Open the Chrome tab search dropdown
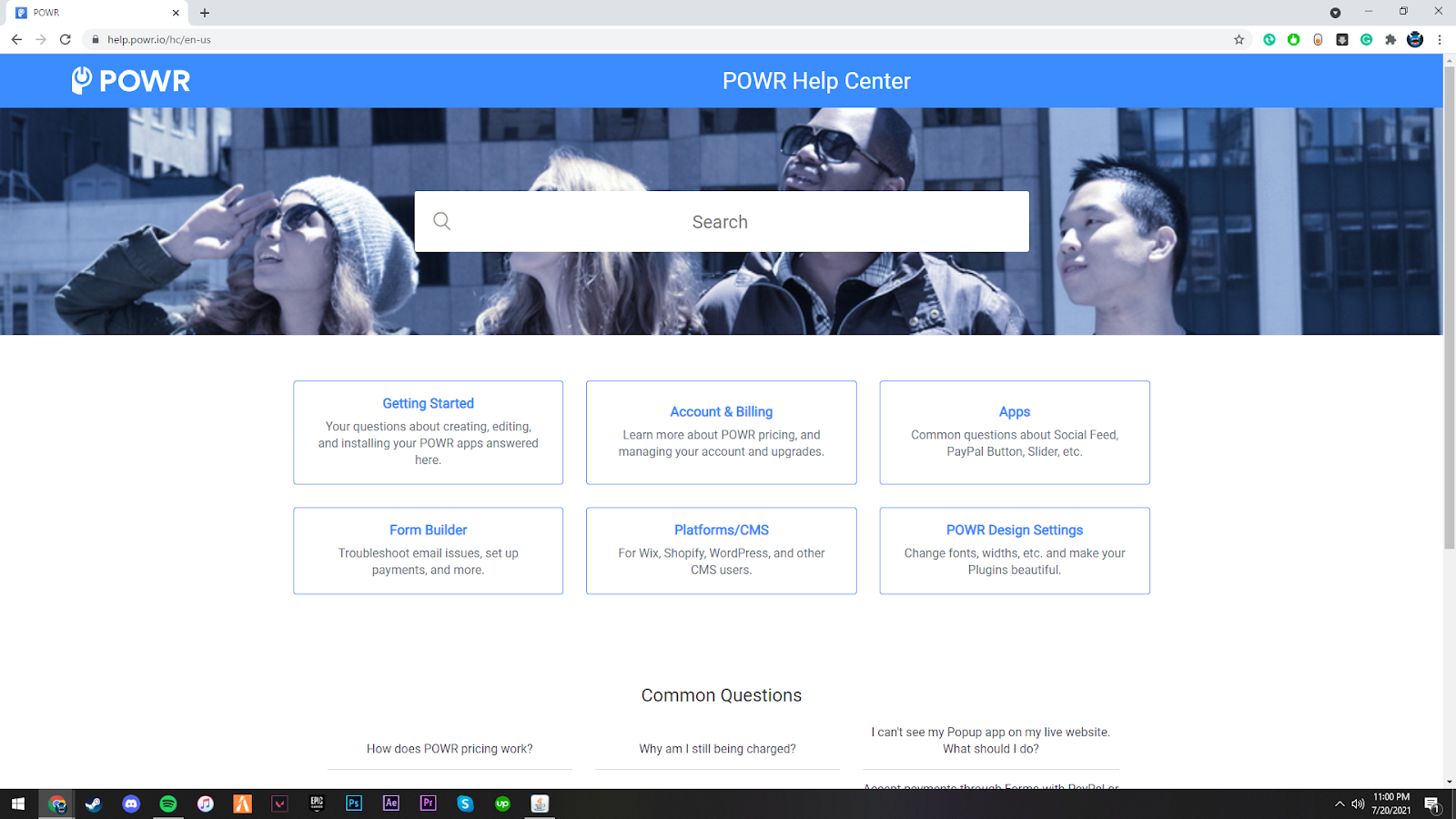Image resolution: width=1456 pixels, height=819 pixels. pos(1335,13)
